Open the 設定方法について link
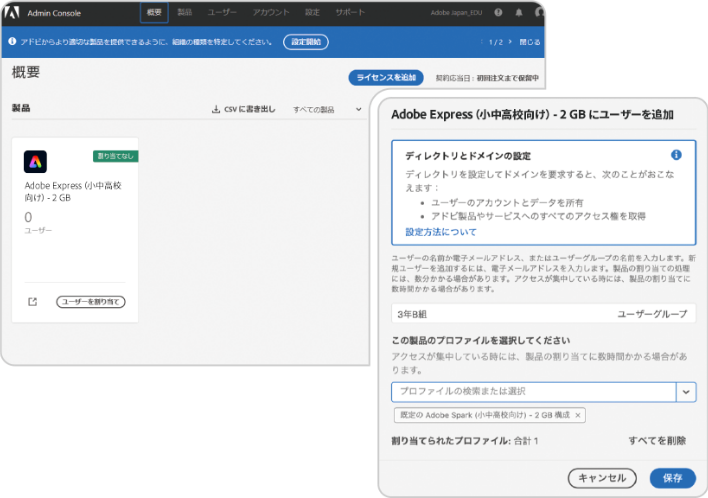 click(x=441, y=232)
